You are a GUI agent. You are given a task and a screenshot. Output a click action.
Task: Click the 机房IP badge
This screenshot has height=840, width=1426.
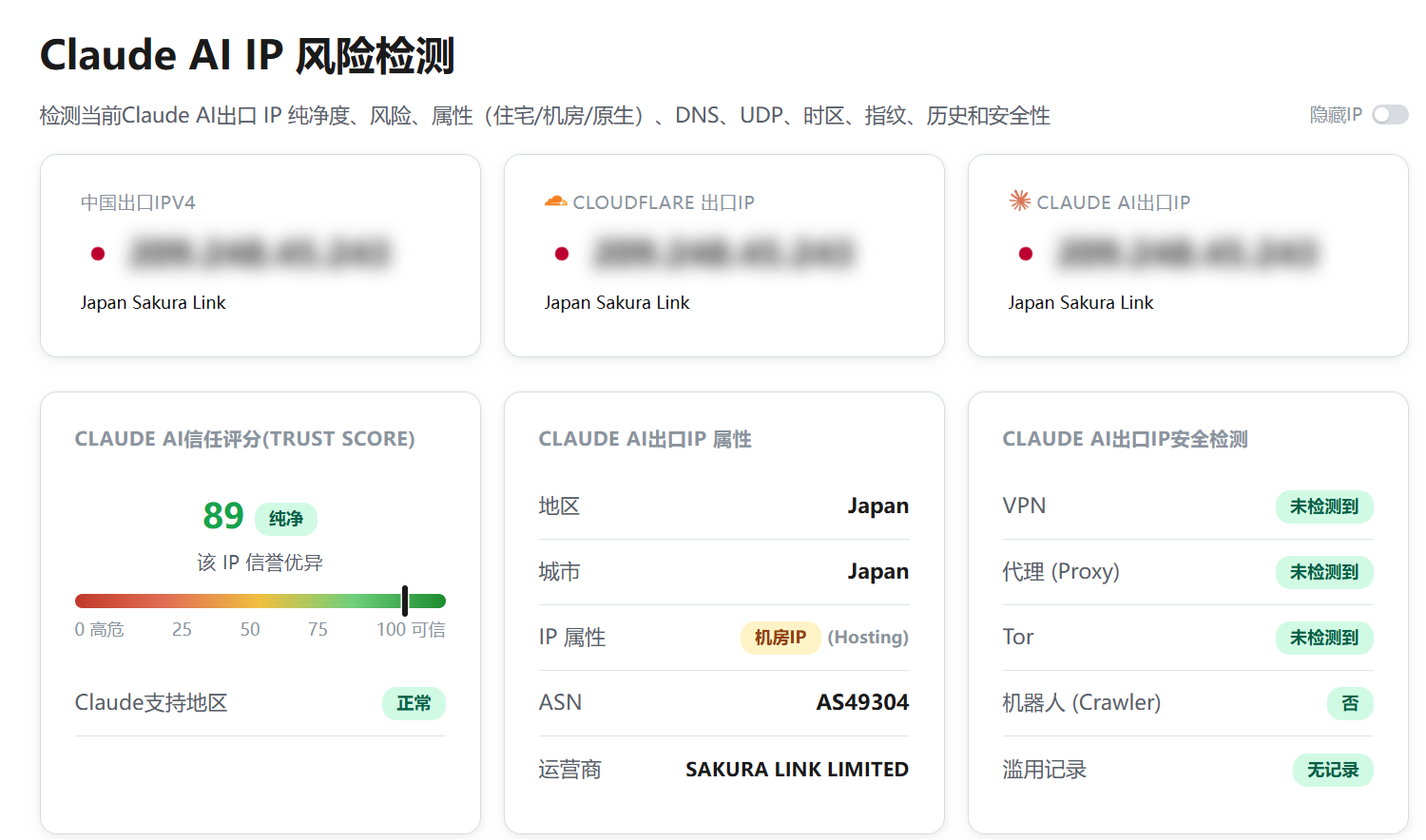(x=780, y=637)
